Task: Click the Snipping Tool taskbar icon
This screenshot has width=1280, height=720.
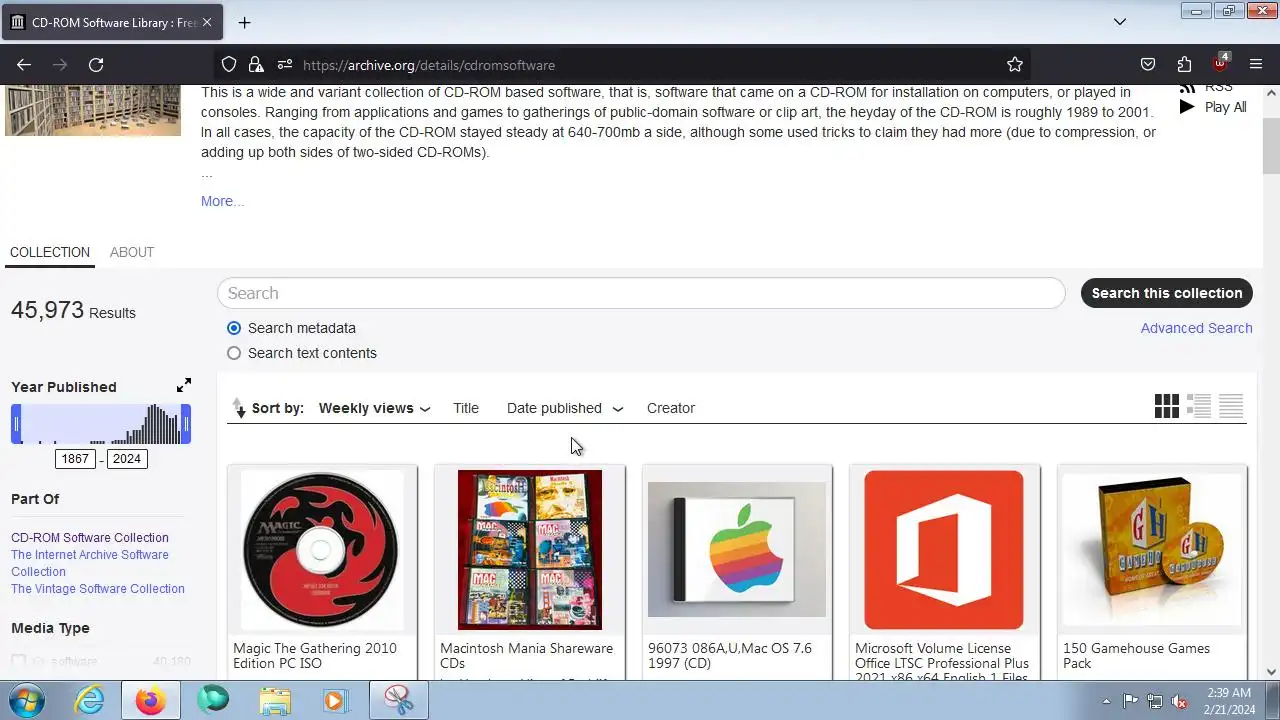Action: 399,700
